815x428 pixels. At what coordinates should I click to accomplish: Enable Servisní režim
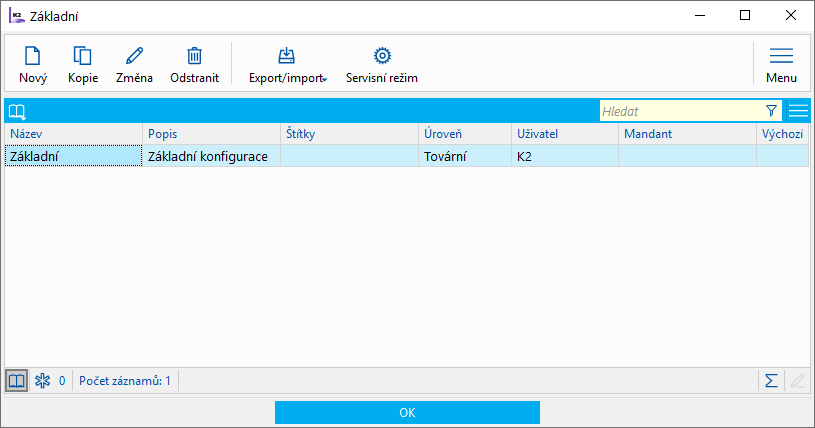[x=382, y=65]
